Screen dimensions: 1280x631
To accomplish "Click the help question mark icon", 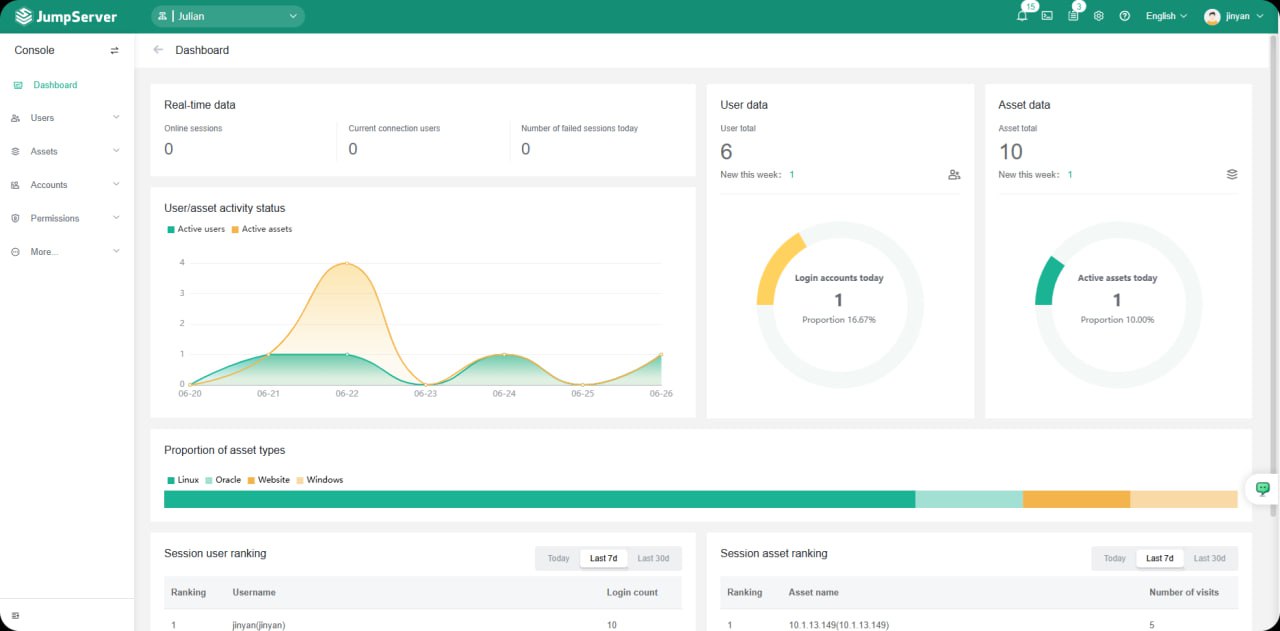I will (x=1124, y=16).
